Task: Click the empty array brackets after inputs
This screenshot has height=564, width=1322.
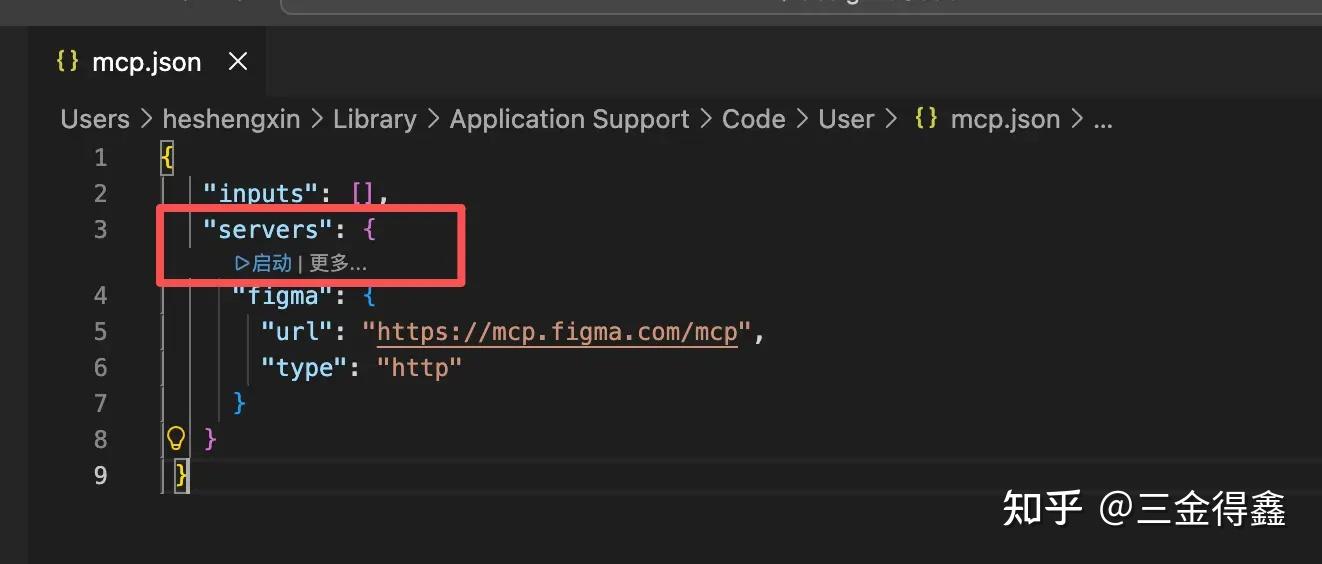Action: pos(363,194)
